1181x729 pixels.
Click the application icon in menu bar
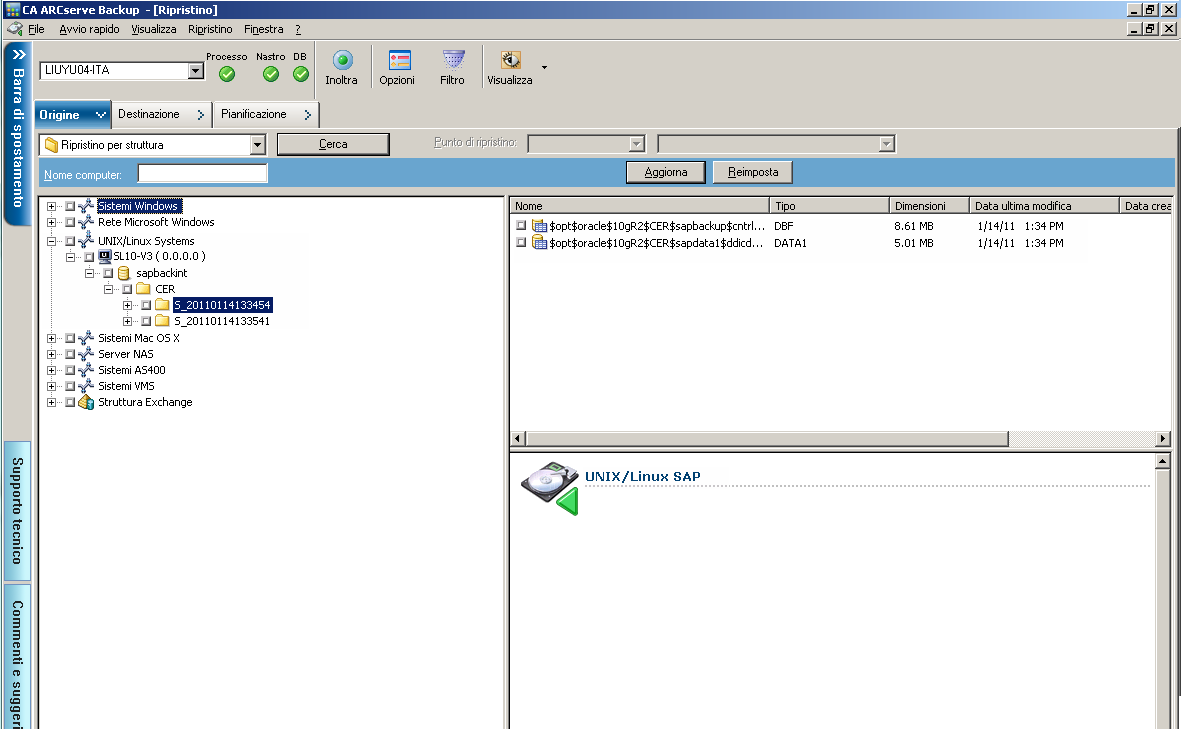(x=14, y=29)
